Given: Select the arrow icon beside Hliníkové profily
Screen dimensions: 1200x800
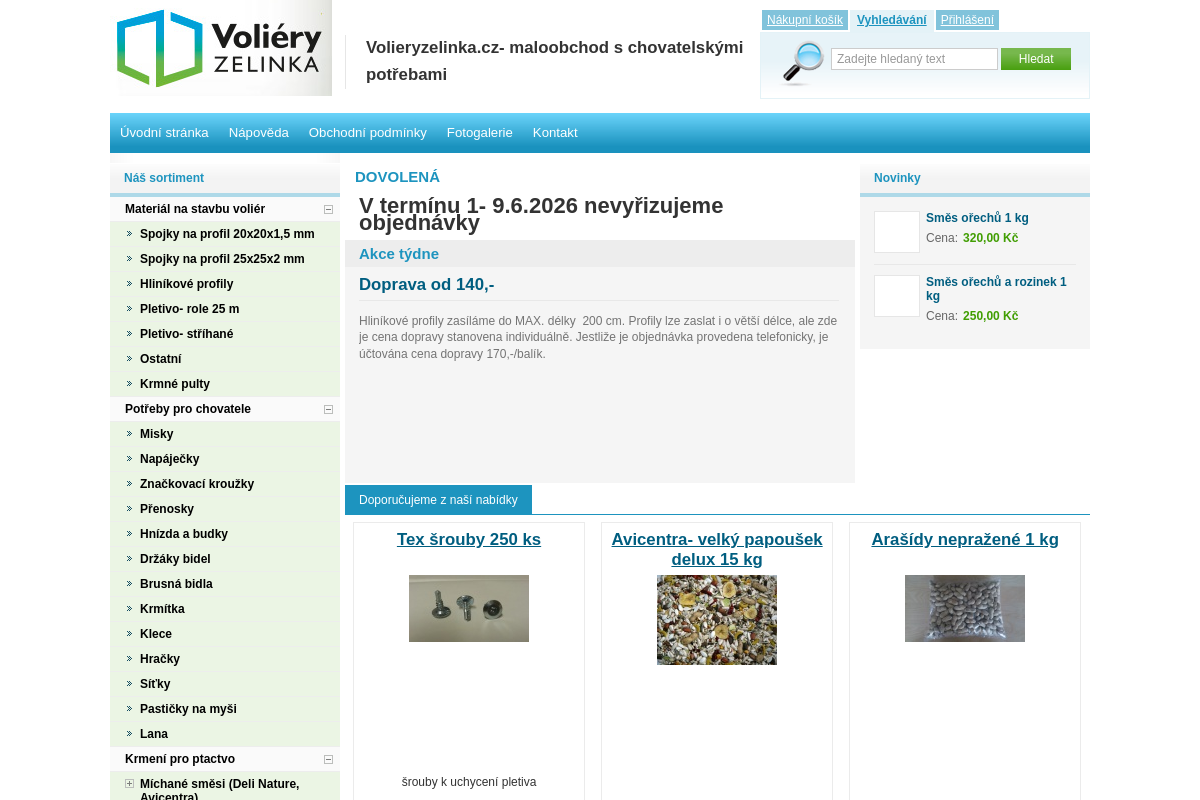Looking at the screenshot, I should pos(129,283).
